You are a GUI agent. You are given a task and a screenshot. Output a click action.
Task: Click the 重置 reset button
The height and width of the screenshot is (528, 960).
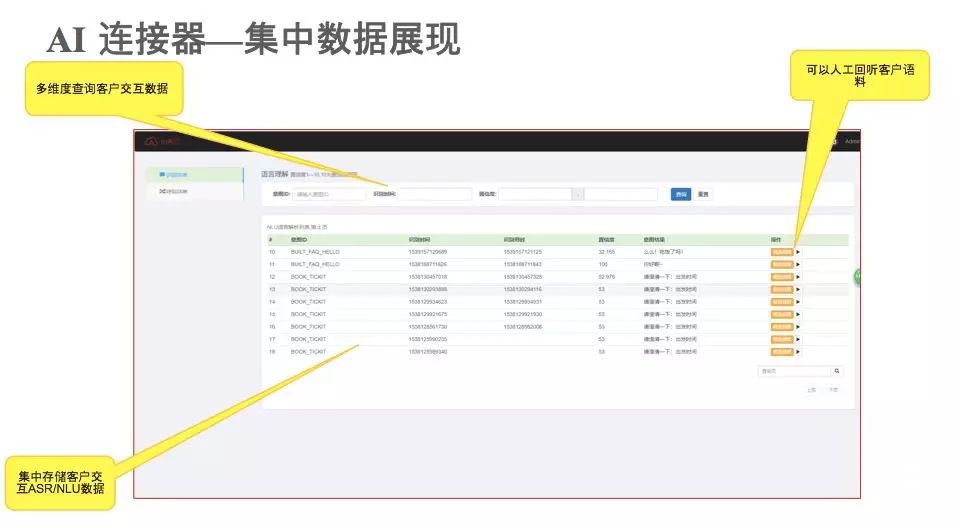pyautogui.click(x=703, y=194)
